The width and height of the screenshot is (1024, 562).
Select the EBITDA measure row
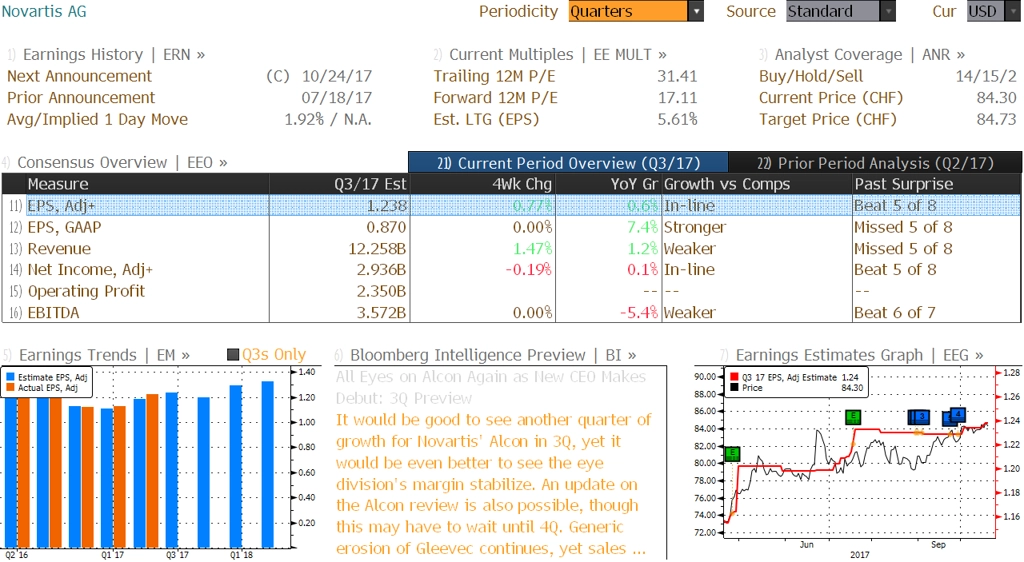click(511, 313)
